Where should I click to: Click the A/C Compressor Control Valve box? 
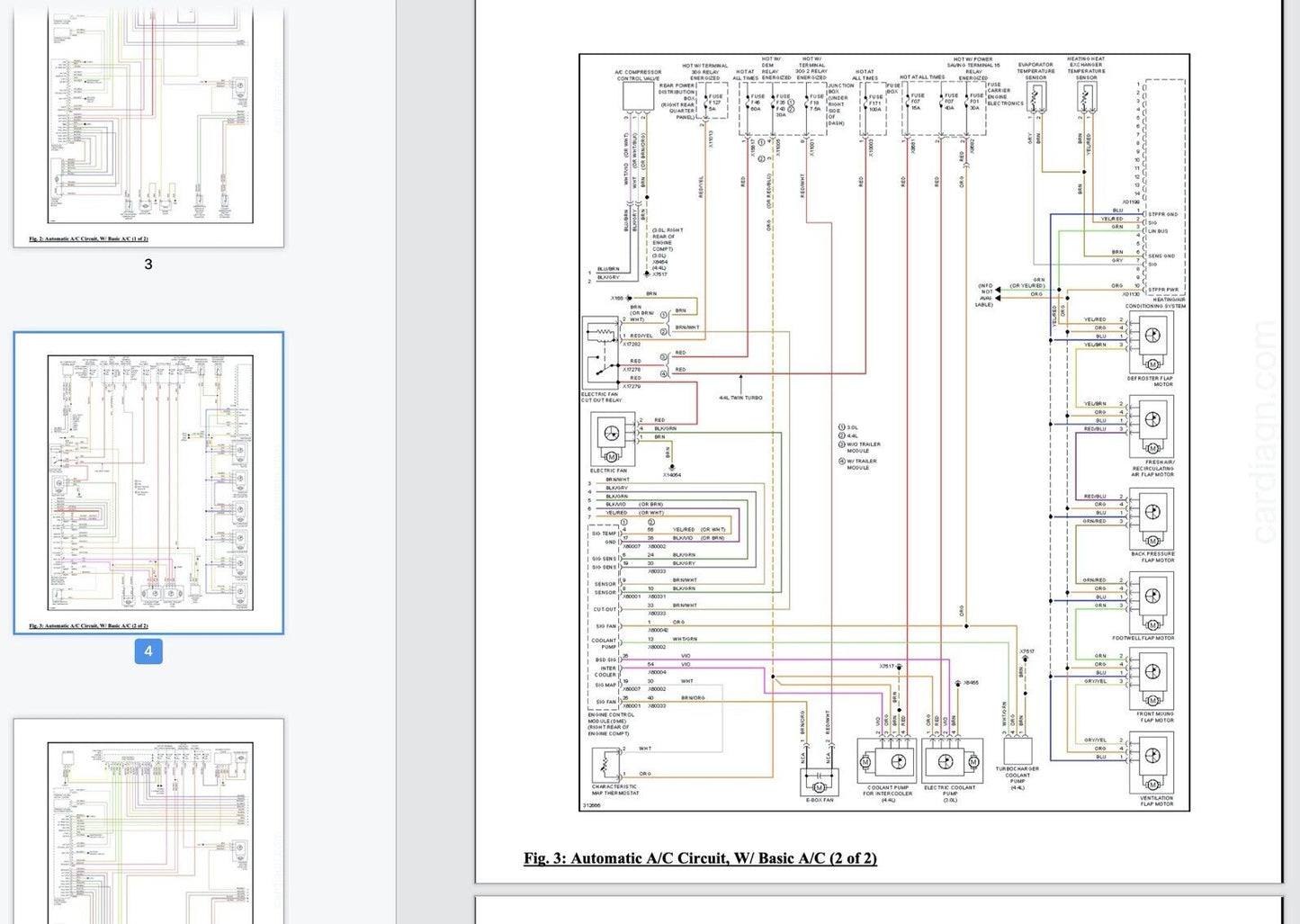click(x=637, y=97)
